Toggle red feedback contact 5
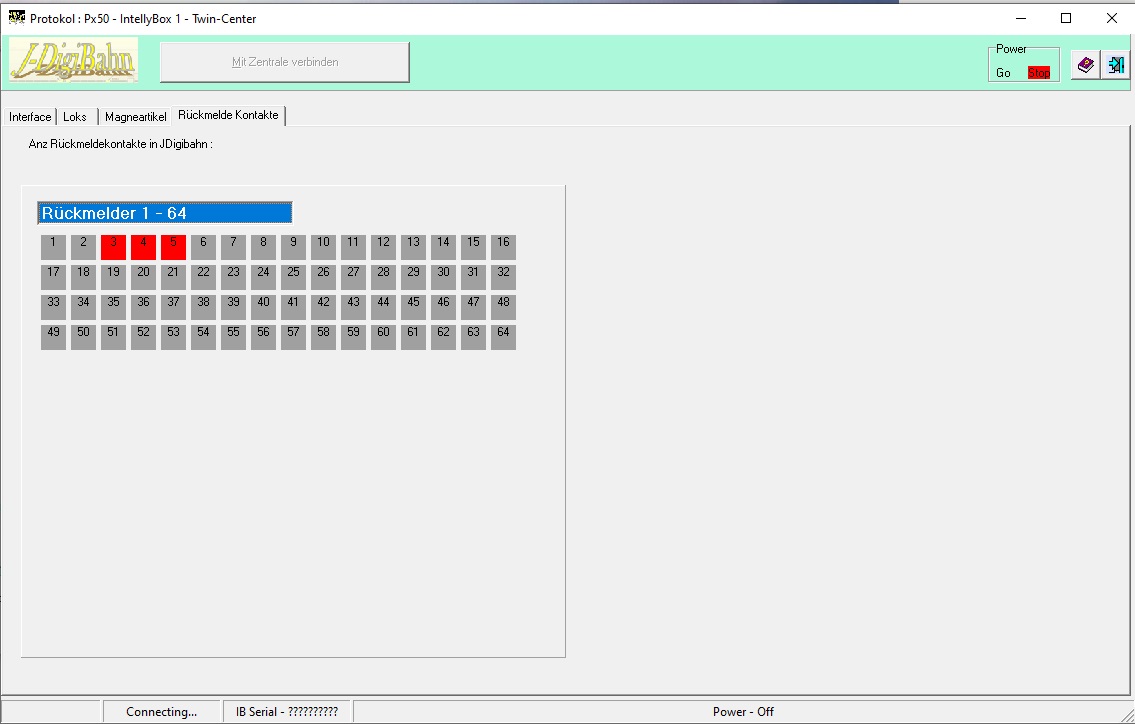This screenshot has height=724, width=1135. (174, 248)
